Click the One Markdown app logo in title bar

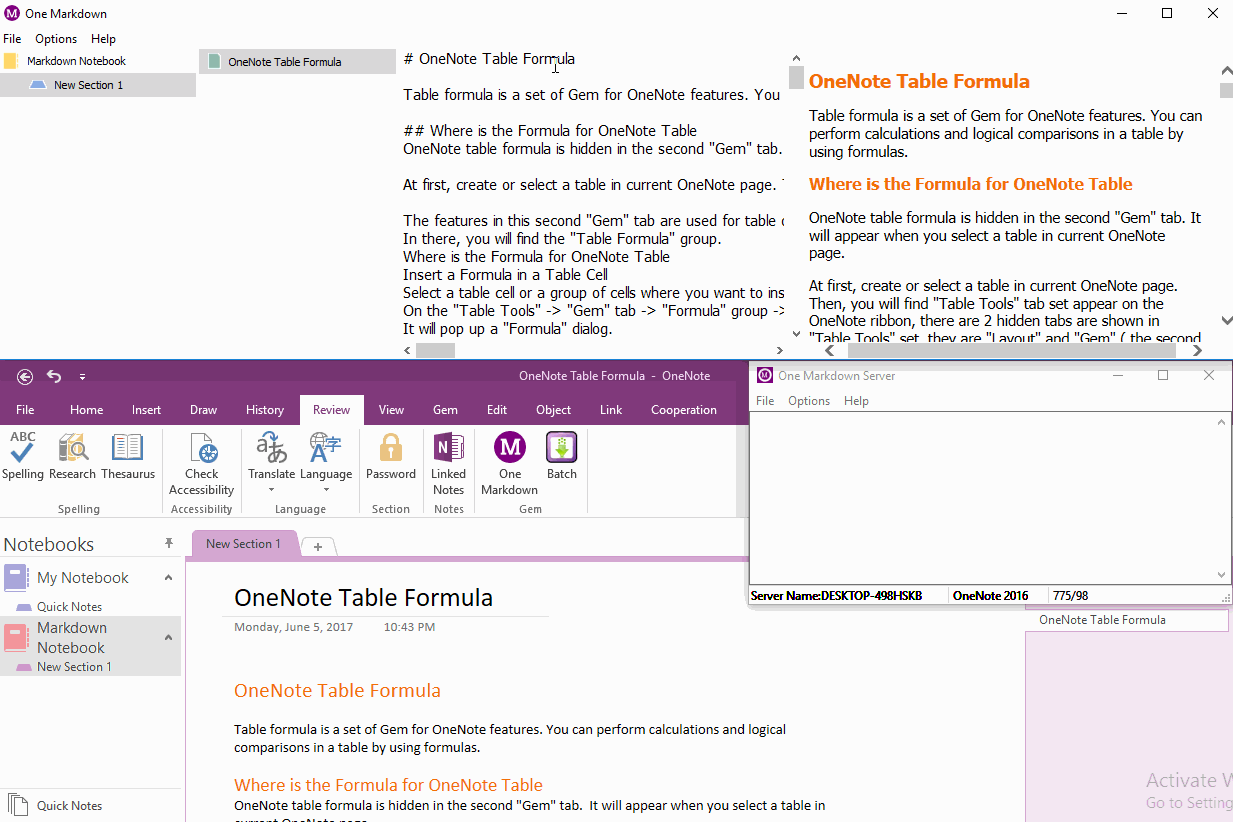tap(12, 13)
